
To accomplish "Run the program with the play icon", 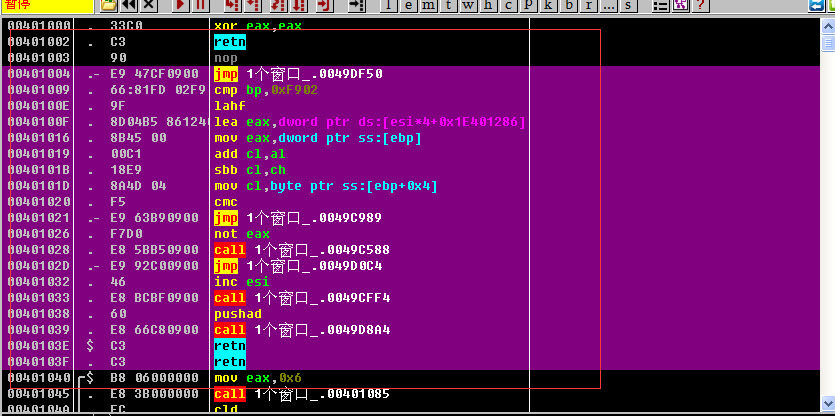I will (181, 5).
